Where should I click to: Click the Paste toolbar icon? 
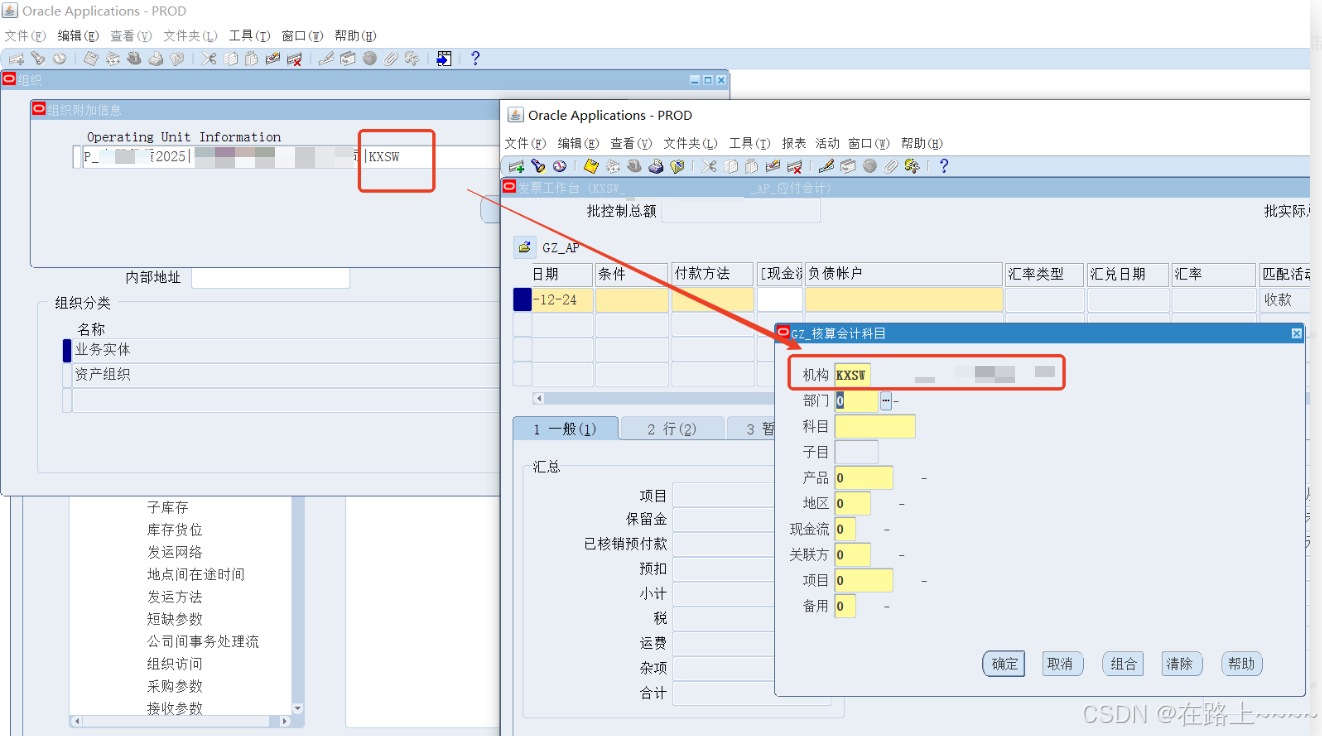pos(752,165)
